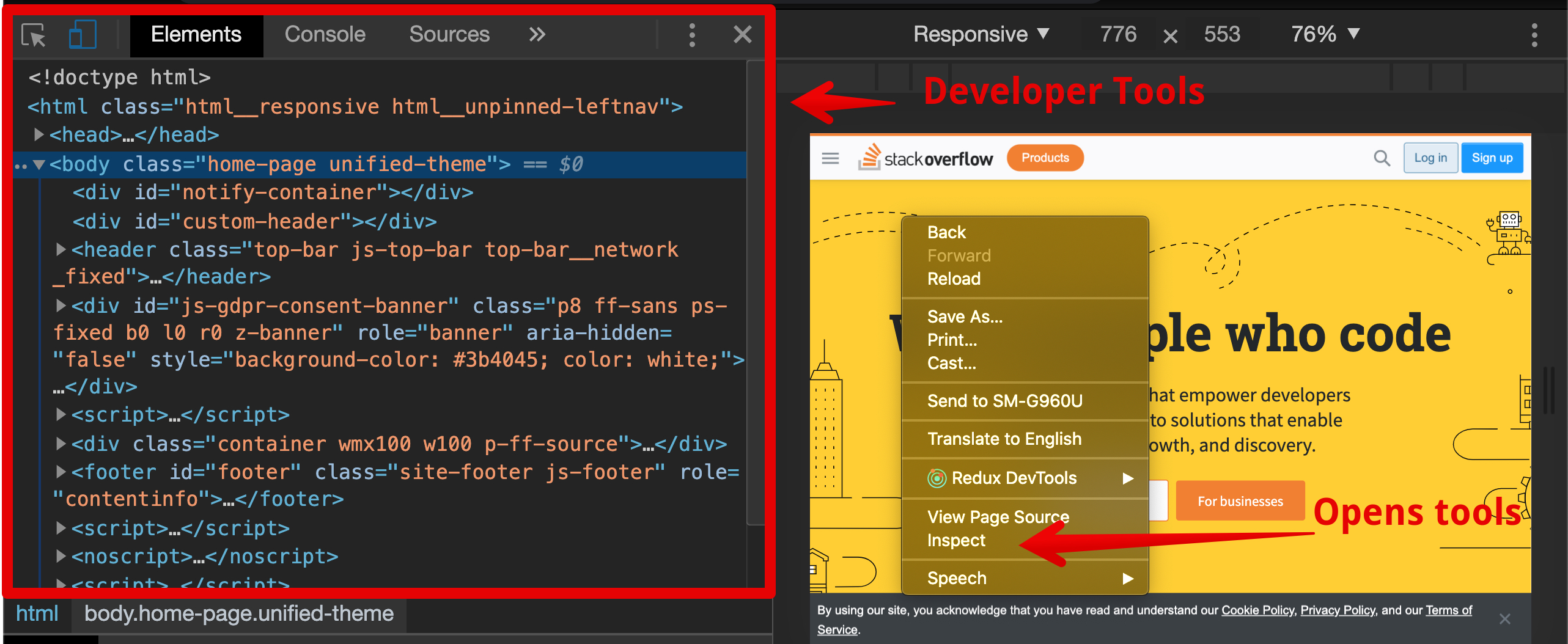Open the device toolbar options three-dot menu
The image size is (1568, 644).
[1535, 35]
